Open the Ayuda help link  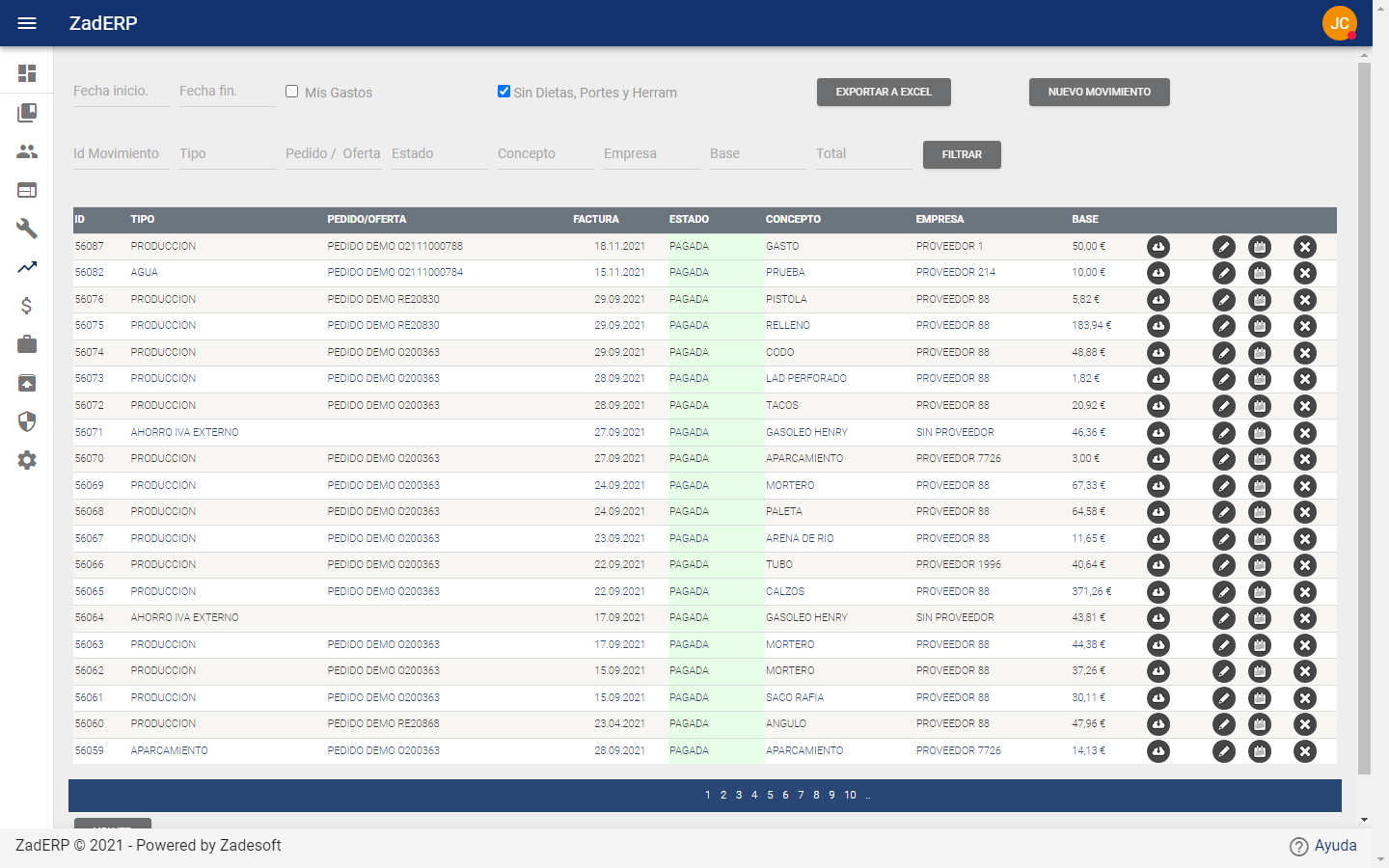tap(1335, 845)
